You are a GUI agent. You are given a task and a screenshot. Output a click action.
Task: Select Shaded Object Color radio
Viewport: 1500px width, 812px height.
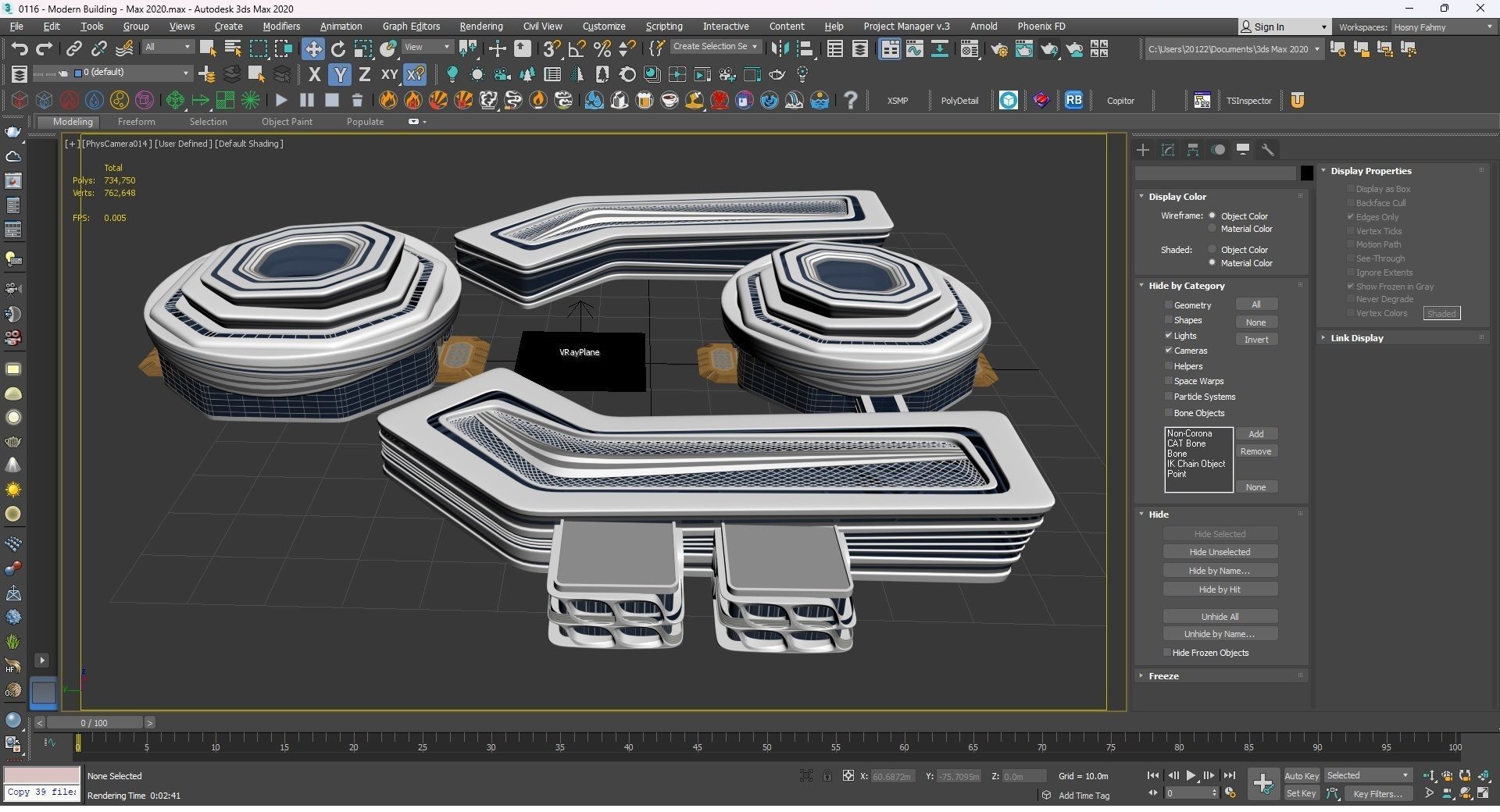pos(1212,250)
